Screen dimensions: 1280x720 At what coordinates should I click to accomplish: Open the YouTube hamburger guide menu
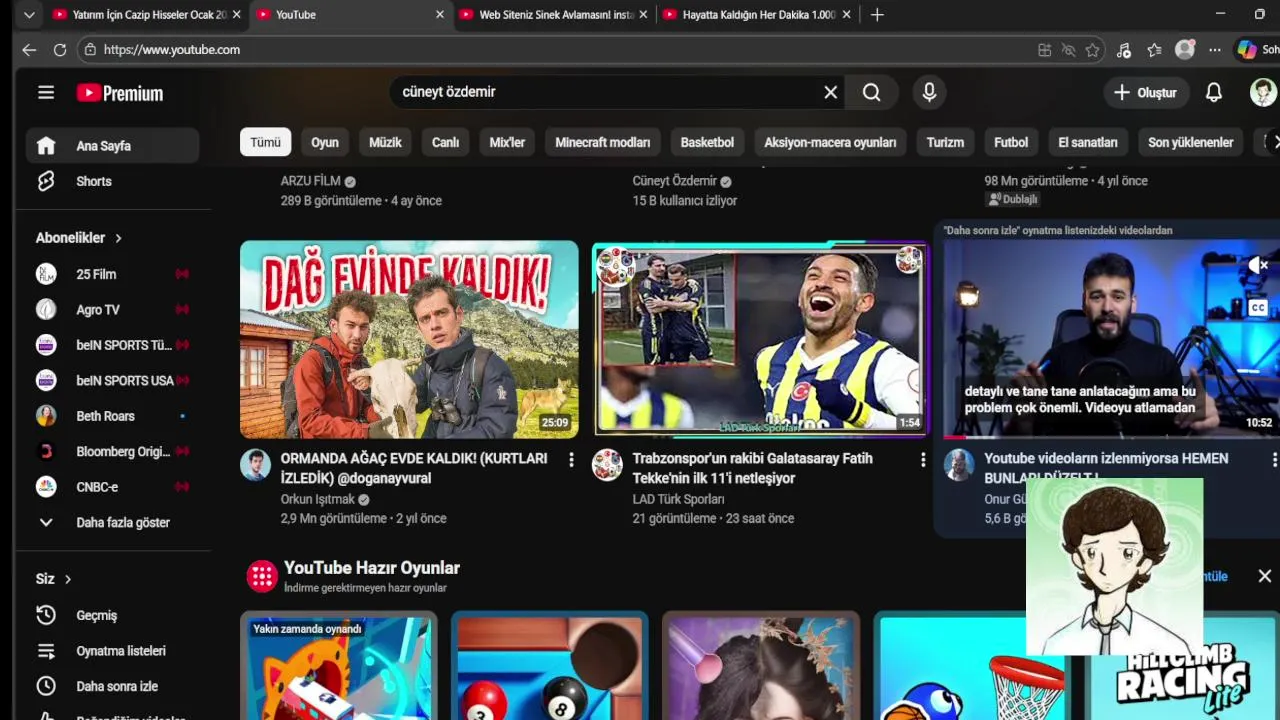point(46,93)
